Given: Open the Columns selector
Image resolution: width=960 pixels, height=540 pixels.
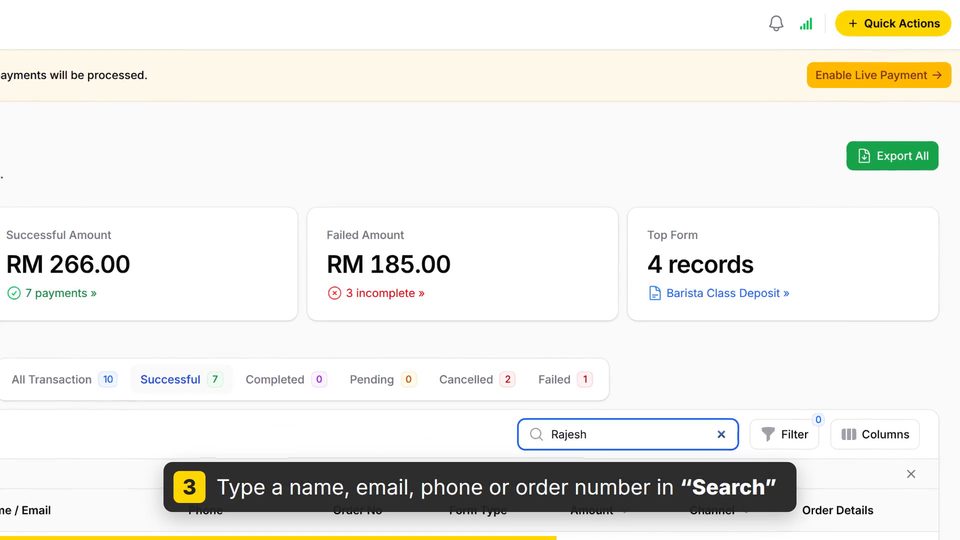Looking at the screenshot, I should click(875, 434).
